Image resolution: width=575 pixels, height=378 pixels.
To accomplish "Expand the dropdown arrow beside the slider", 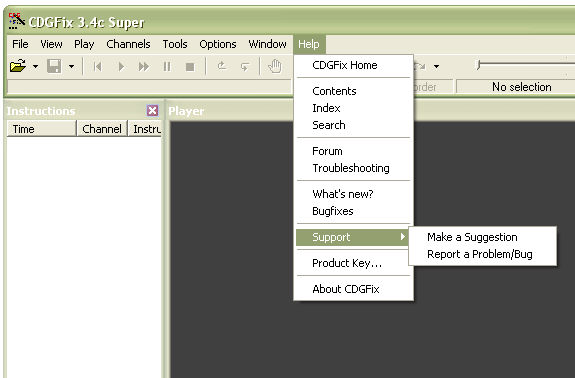I will click(436, 67).
